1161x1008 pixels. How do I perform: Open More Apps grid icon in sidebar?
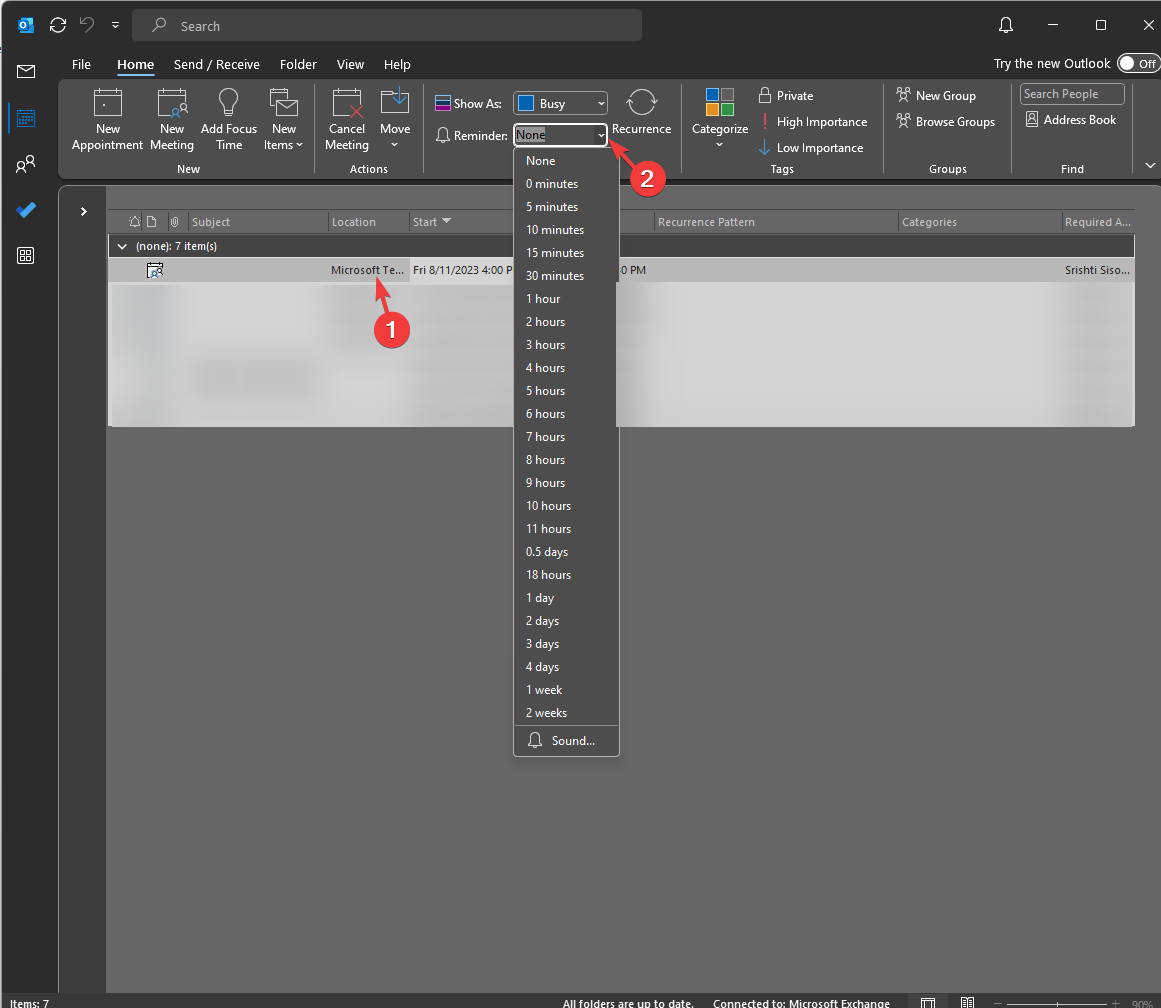click(26, 256)
